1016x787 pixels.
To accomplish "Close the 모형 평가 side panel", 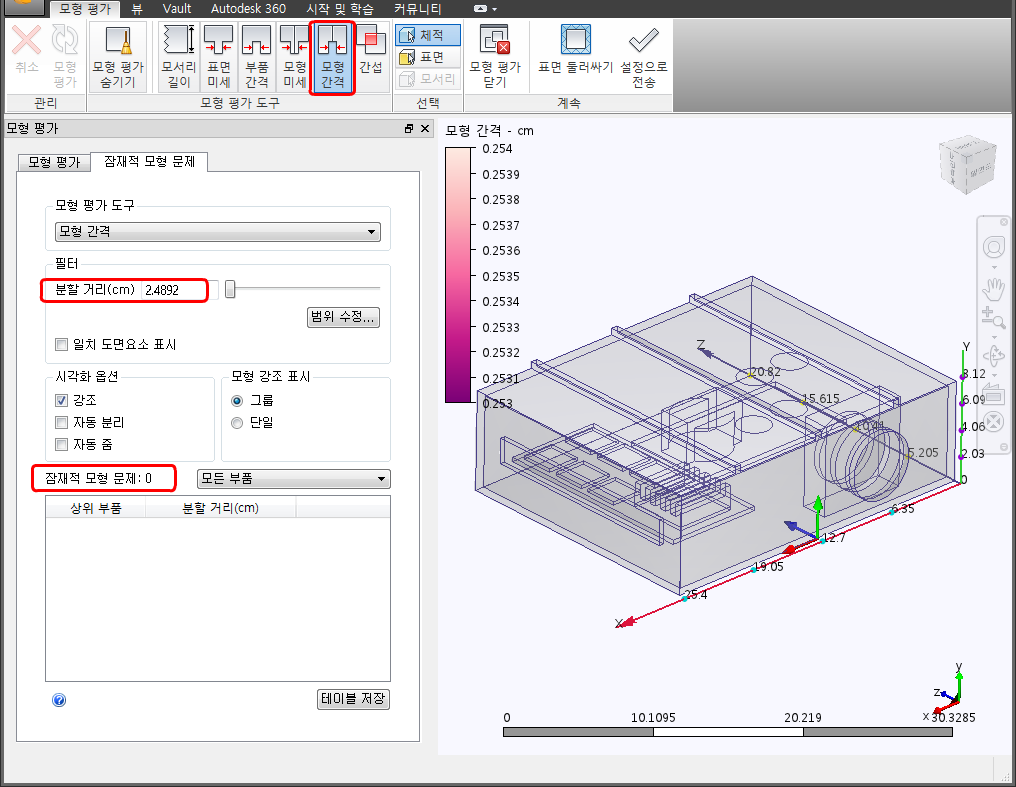I will [x=425, y=128].
